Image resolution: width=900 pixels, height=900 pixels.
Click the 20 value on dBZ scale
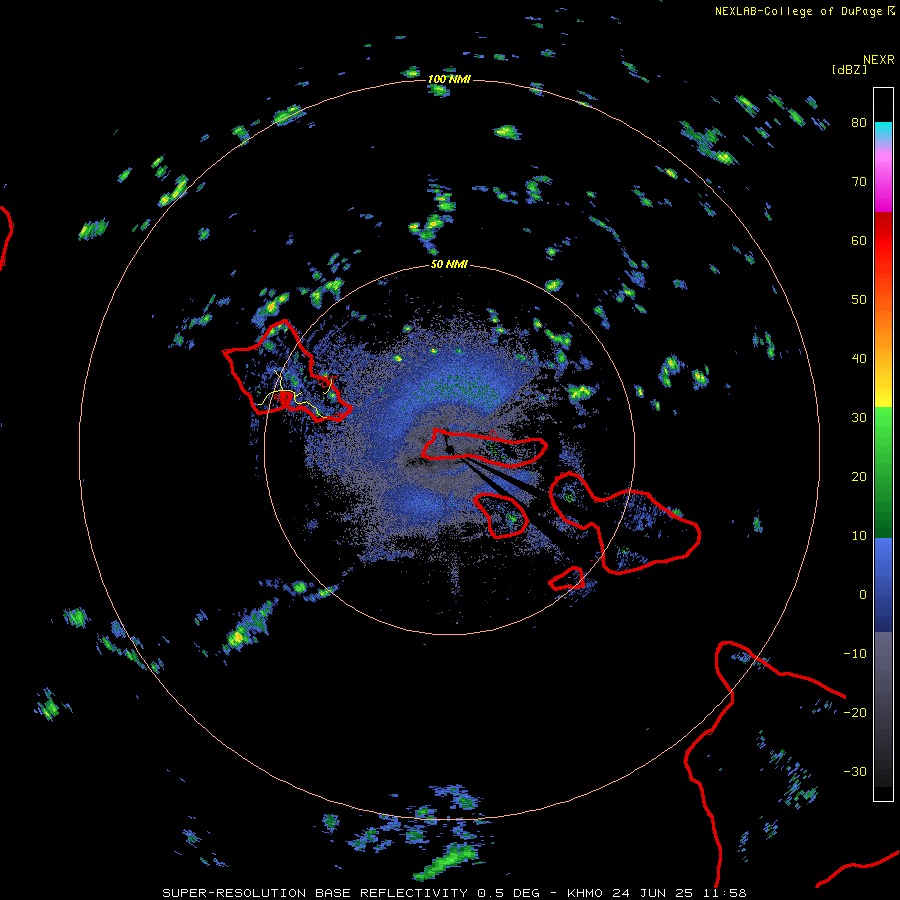[859, 477]
